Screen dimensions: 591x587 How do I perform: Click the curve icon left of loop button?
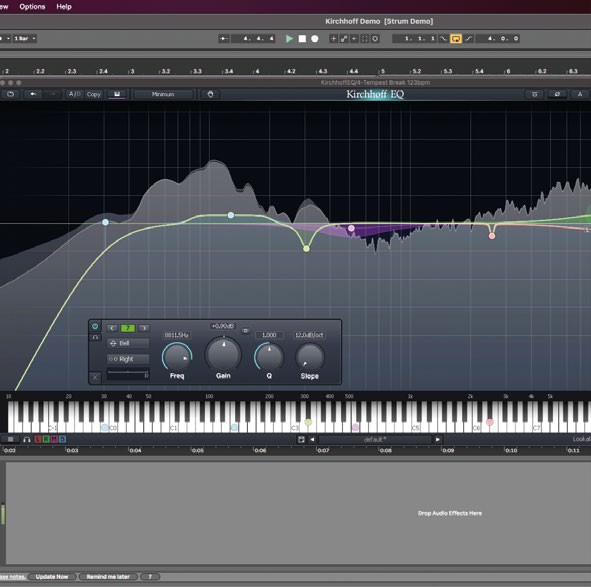(x=443, y=38)
